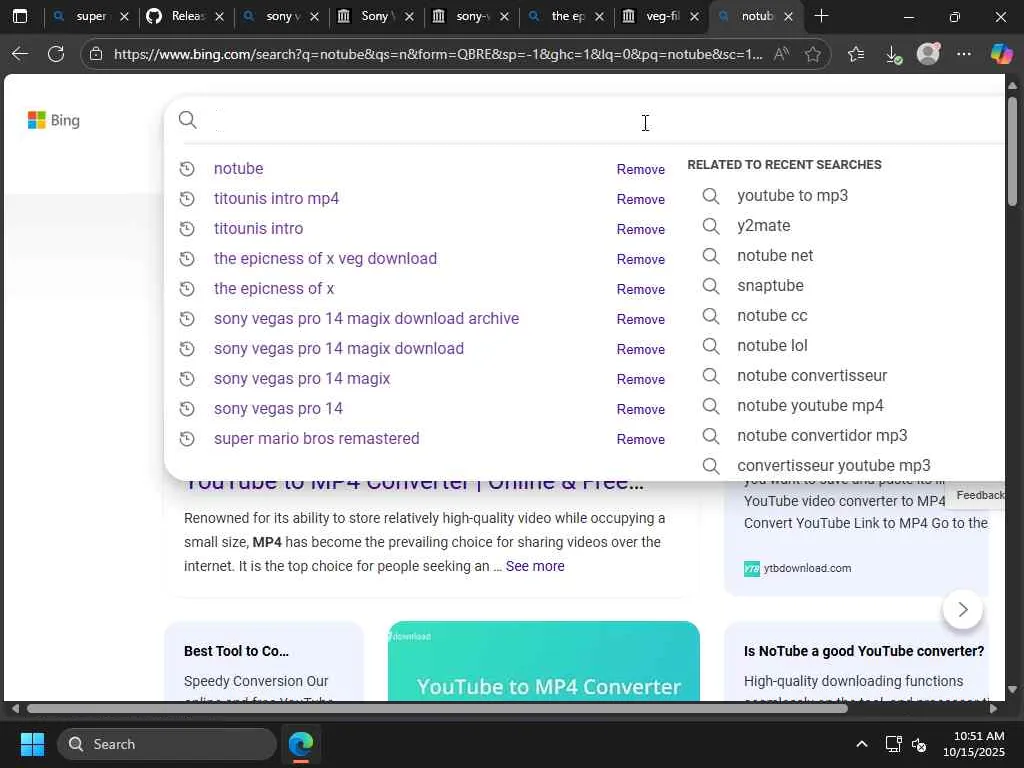The image size is (1024, 768).
Task: Close the 'veg-fil' tab
Action: click(x=694, y=16)
